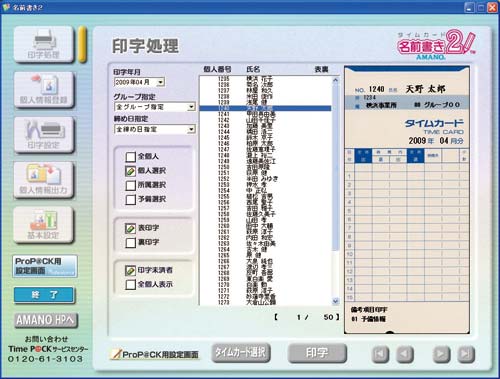The height and width of the screenshot is (379, 500).
Task: Uncheck the 印字未済者 checkbox
Action: point(131,270)
